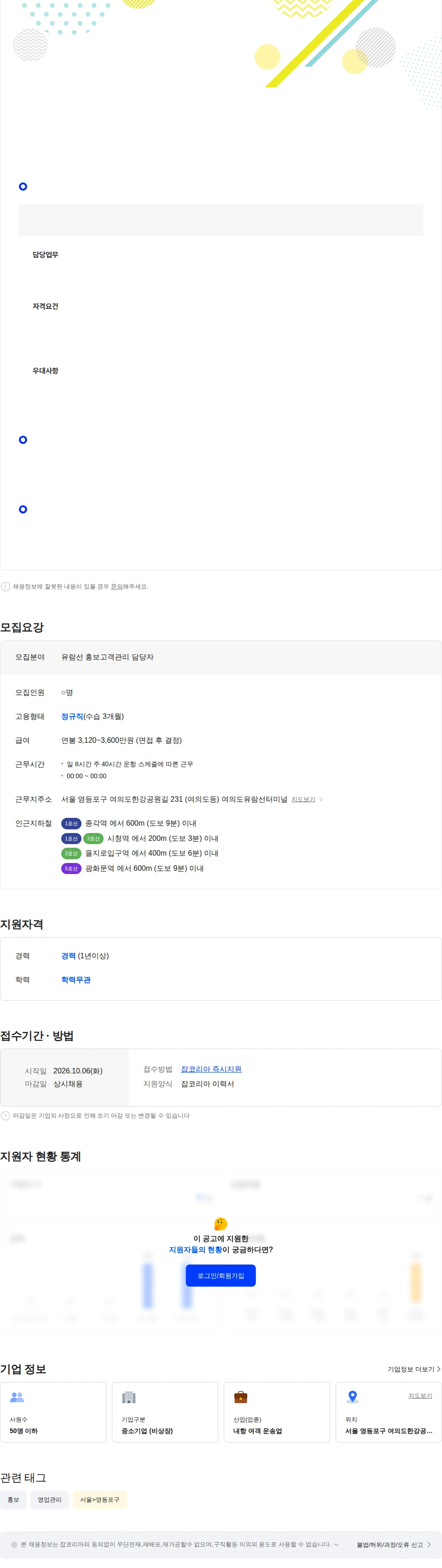Click the 중소기업 (비상장) value
Screen dimensions: 442x1568
pyautogui.click(x=147, y=1431)
